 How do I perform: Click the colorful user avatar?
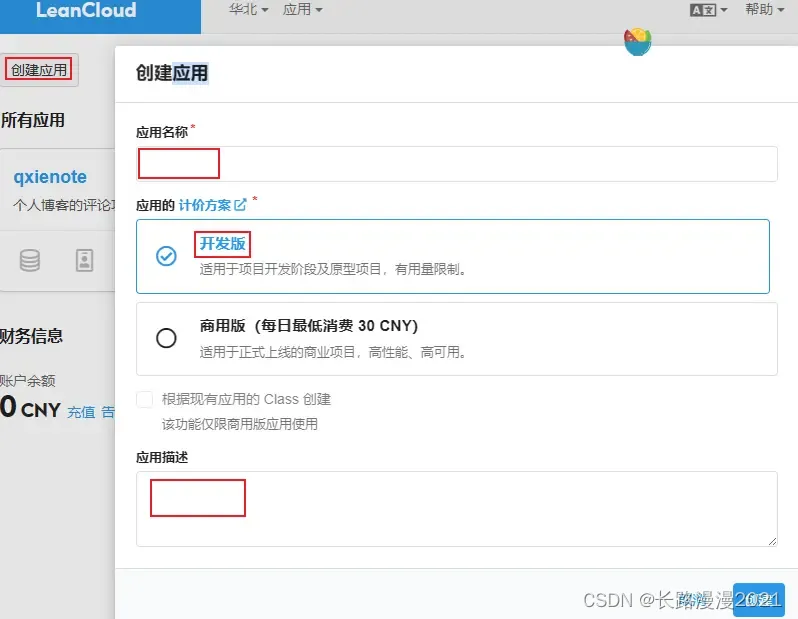[638, 42]
